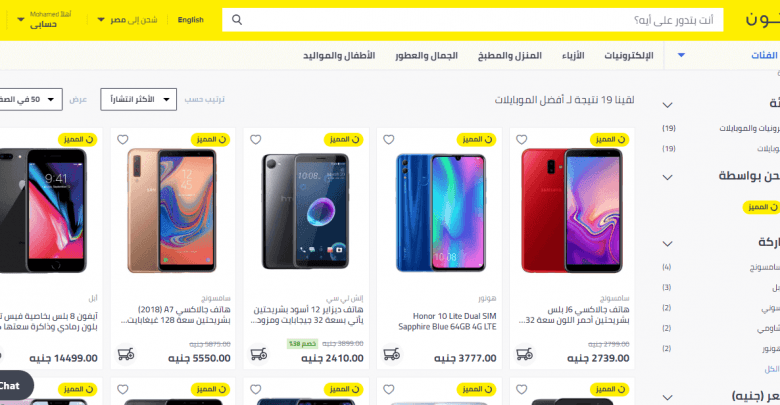The height and width of the screenshot is (405, 780).
Task: Favorite the Honor 10 Lite heart icon
Action: 389,140
